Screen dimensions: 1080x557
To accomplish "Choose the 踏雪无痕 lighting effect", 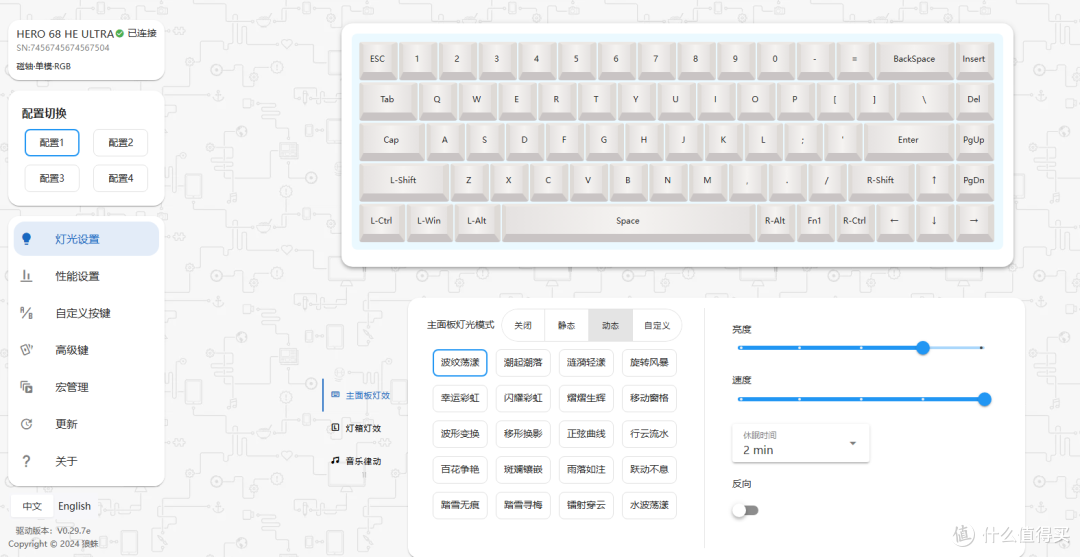I will coord(460,505).
